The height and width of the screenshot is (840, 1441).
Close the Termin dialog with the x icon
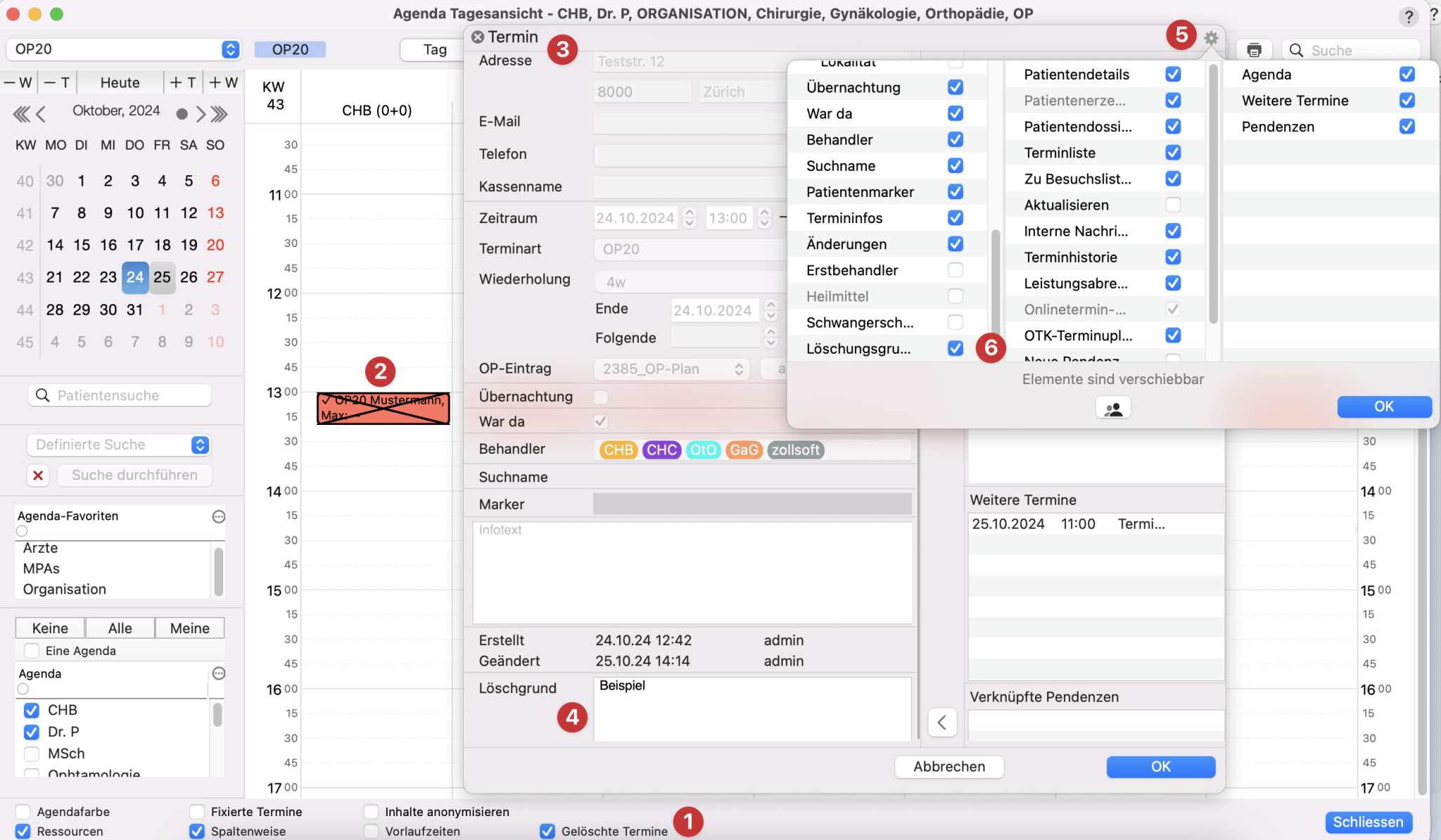point(478,37)
